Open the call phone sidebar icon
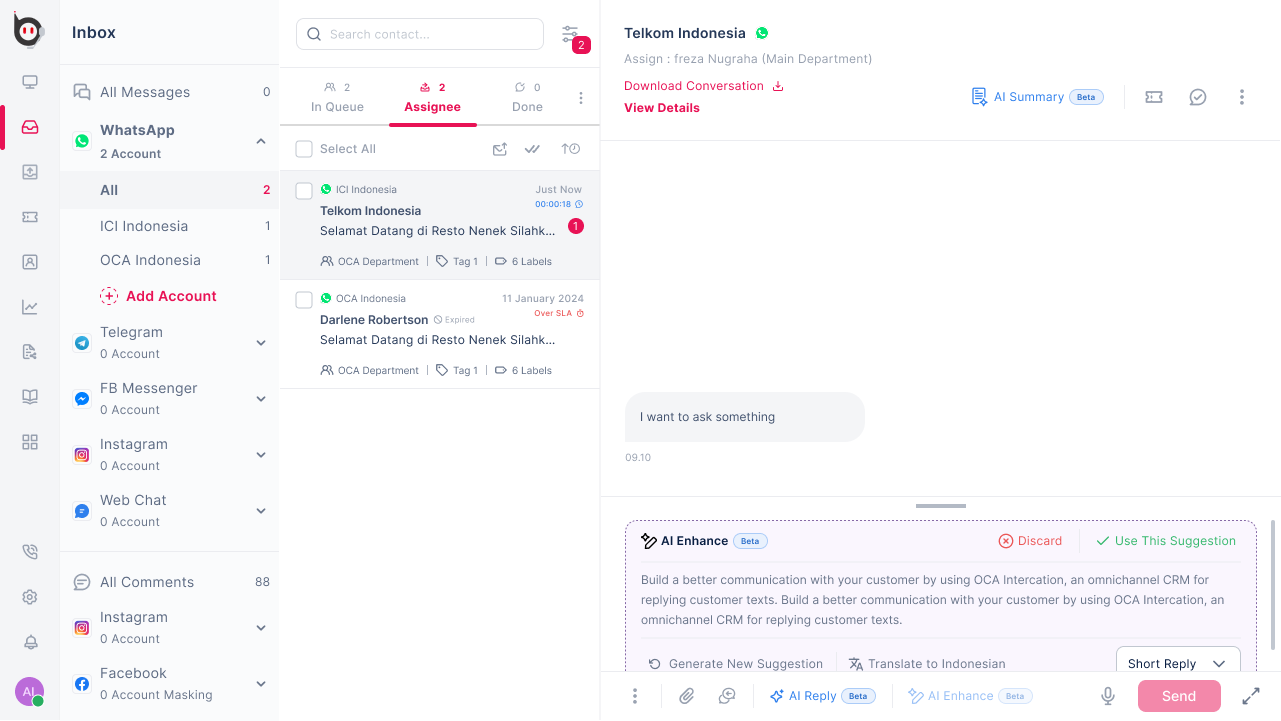1281x721 pixels. click(x=30, y=552)
